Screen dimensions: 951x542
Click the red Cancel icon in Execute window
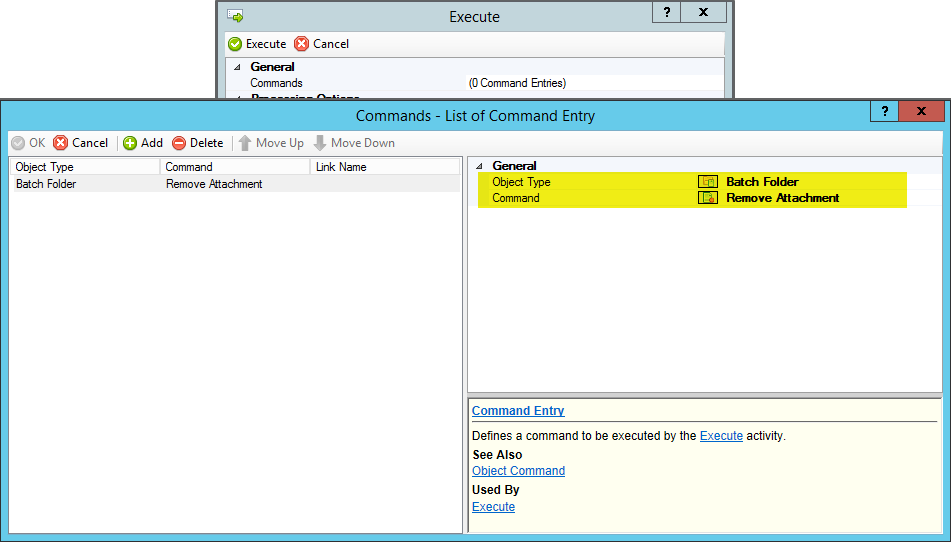[x=301, y=44]
